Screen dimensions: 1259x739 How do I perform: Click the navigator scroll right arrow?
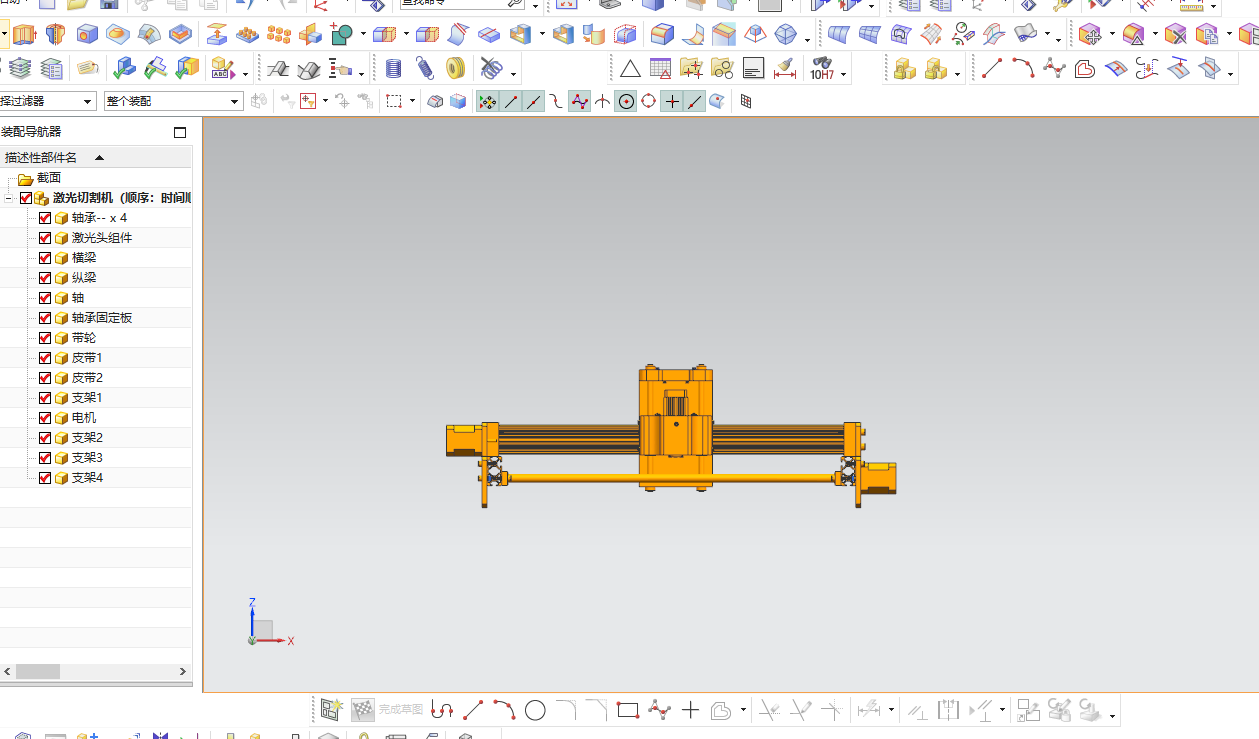pyautogui.click(x=183, y=672)
